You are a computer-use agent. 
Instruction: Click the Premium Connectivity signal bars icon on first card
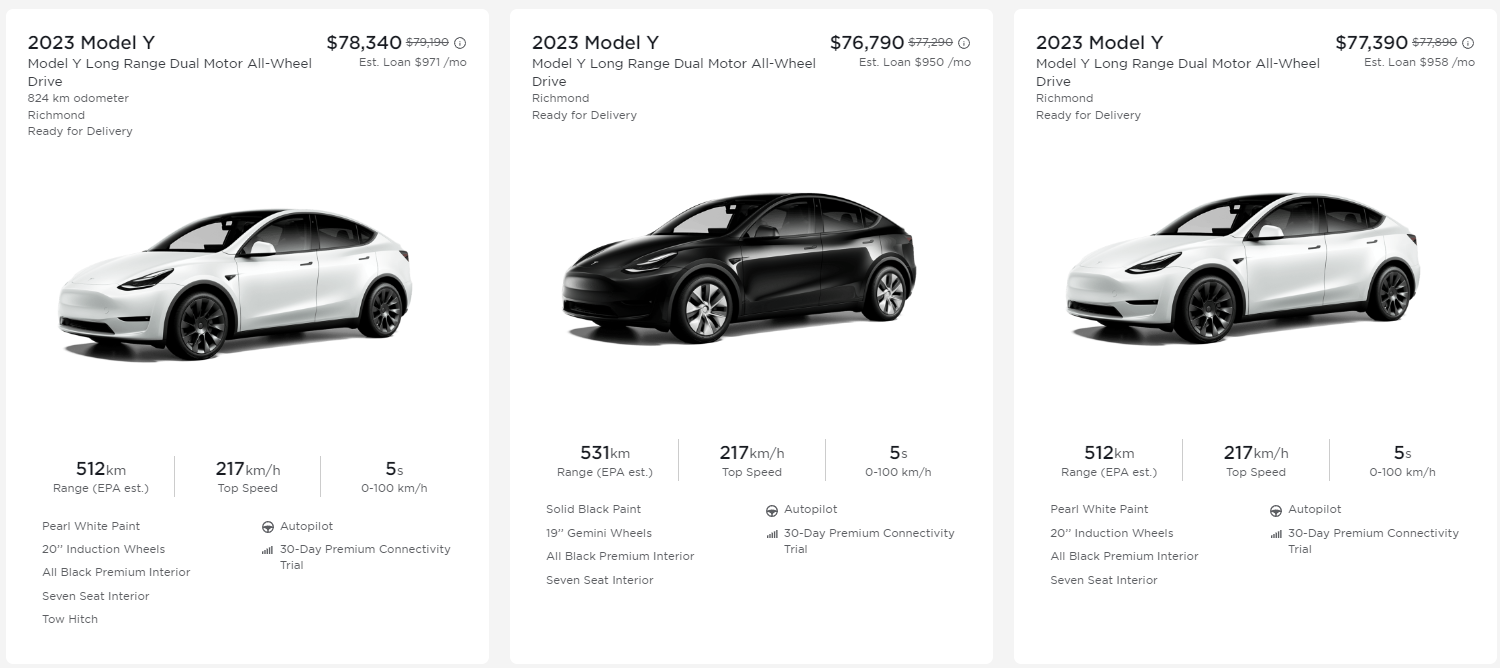pyautogui.click(x=266, y=549)
